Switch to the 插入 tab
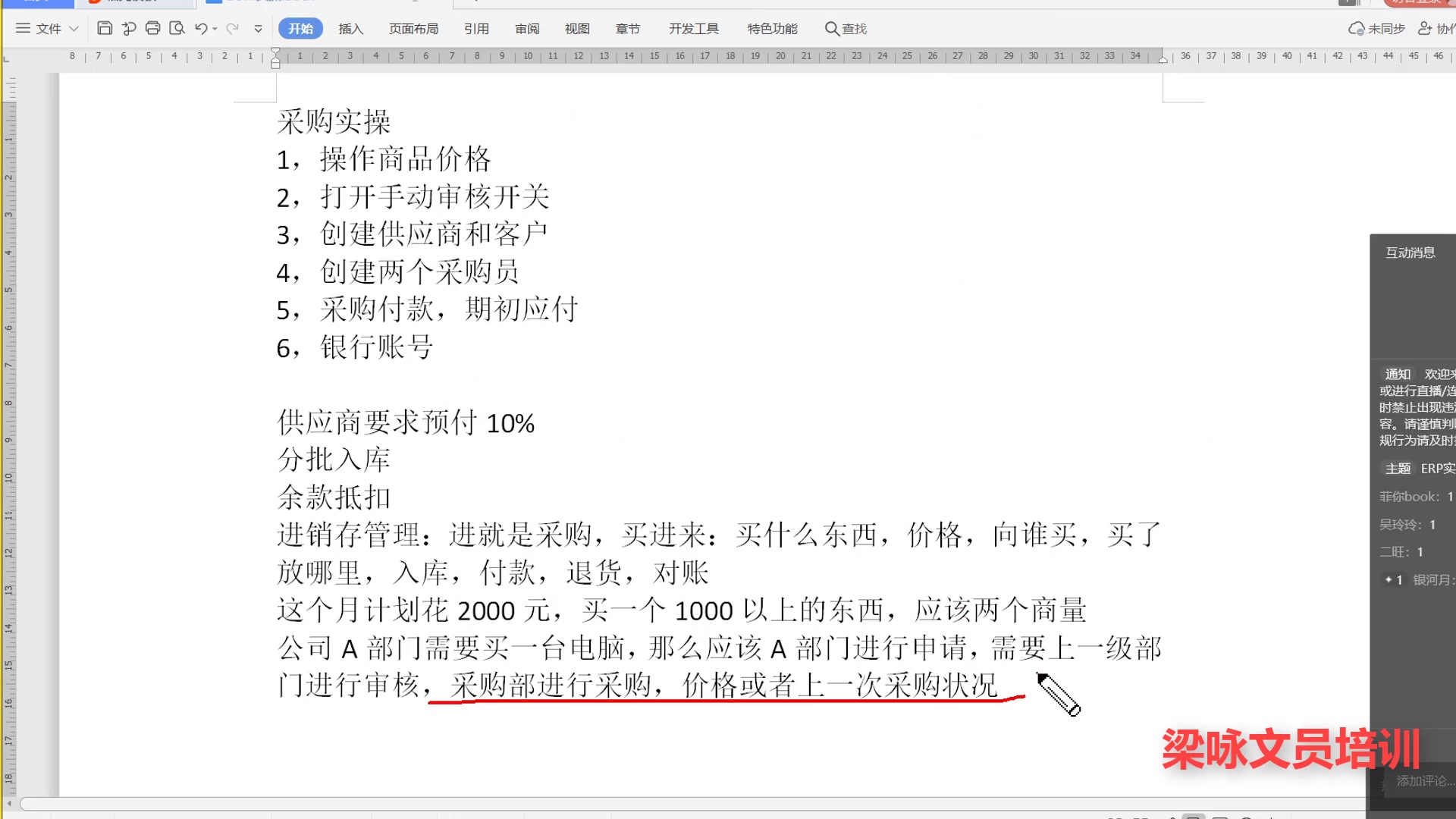Screen dimensions: 1456x819 [350, 29]
